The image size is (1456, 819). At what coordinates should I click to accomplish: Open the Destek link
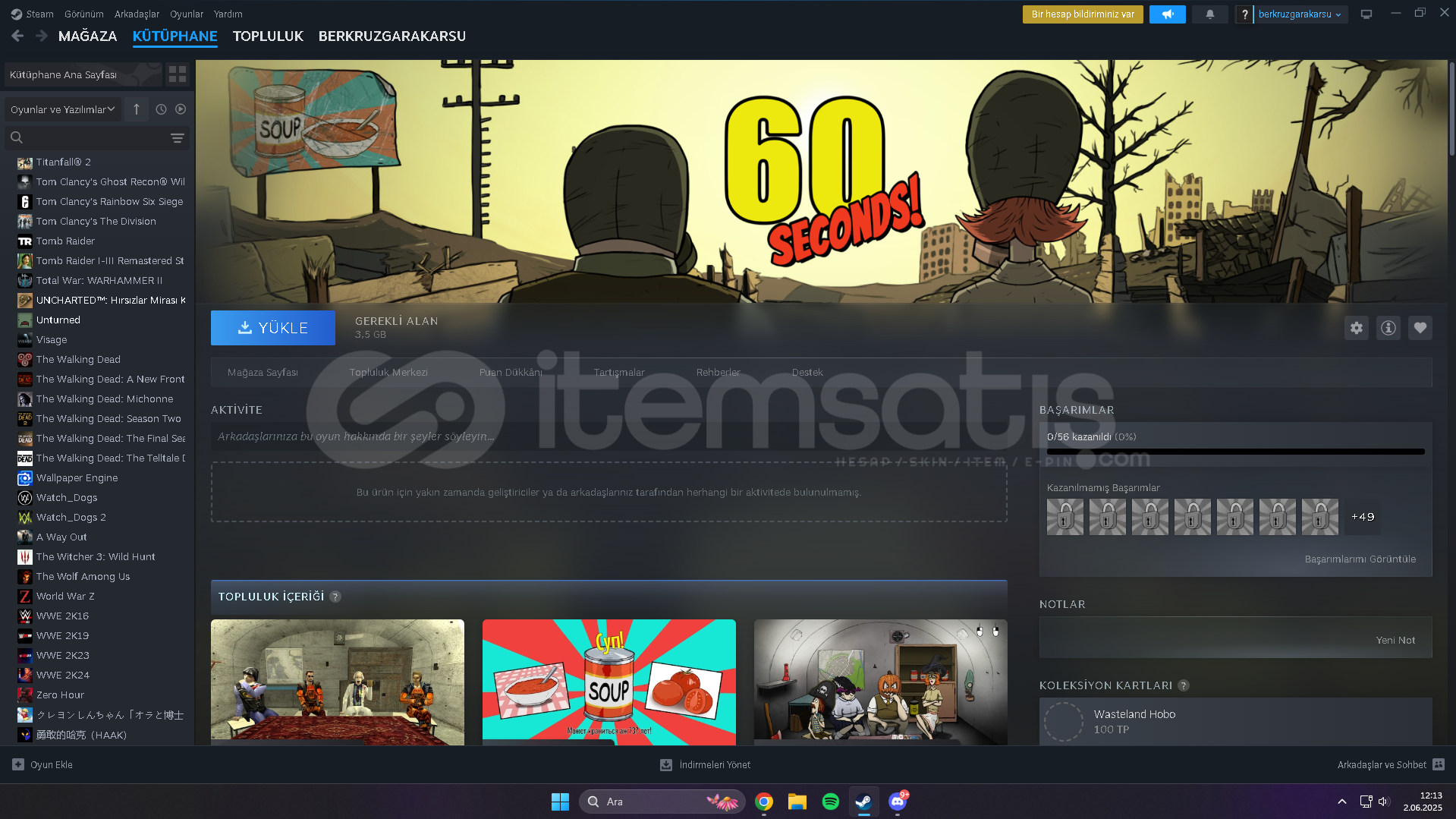807,372
